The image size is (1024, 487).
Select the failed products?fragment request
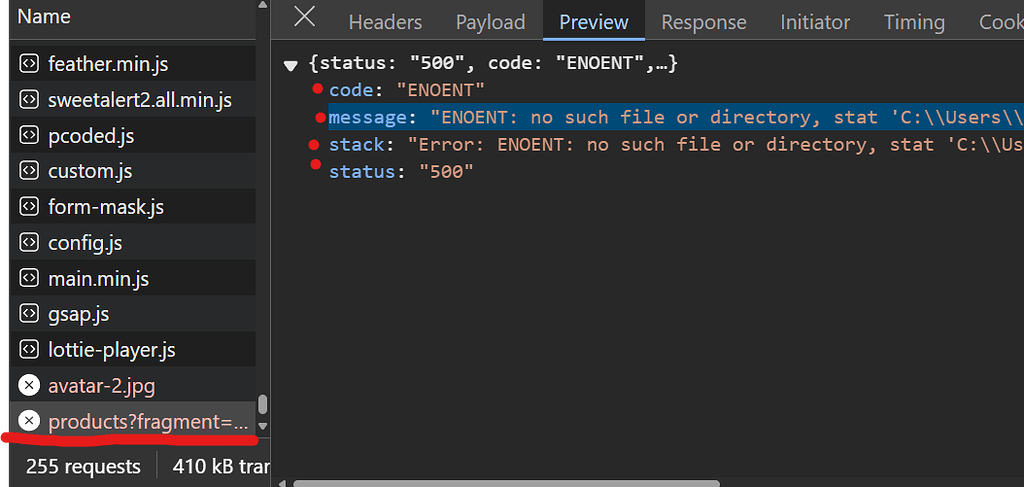point(132,422)
